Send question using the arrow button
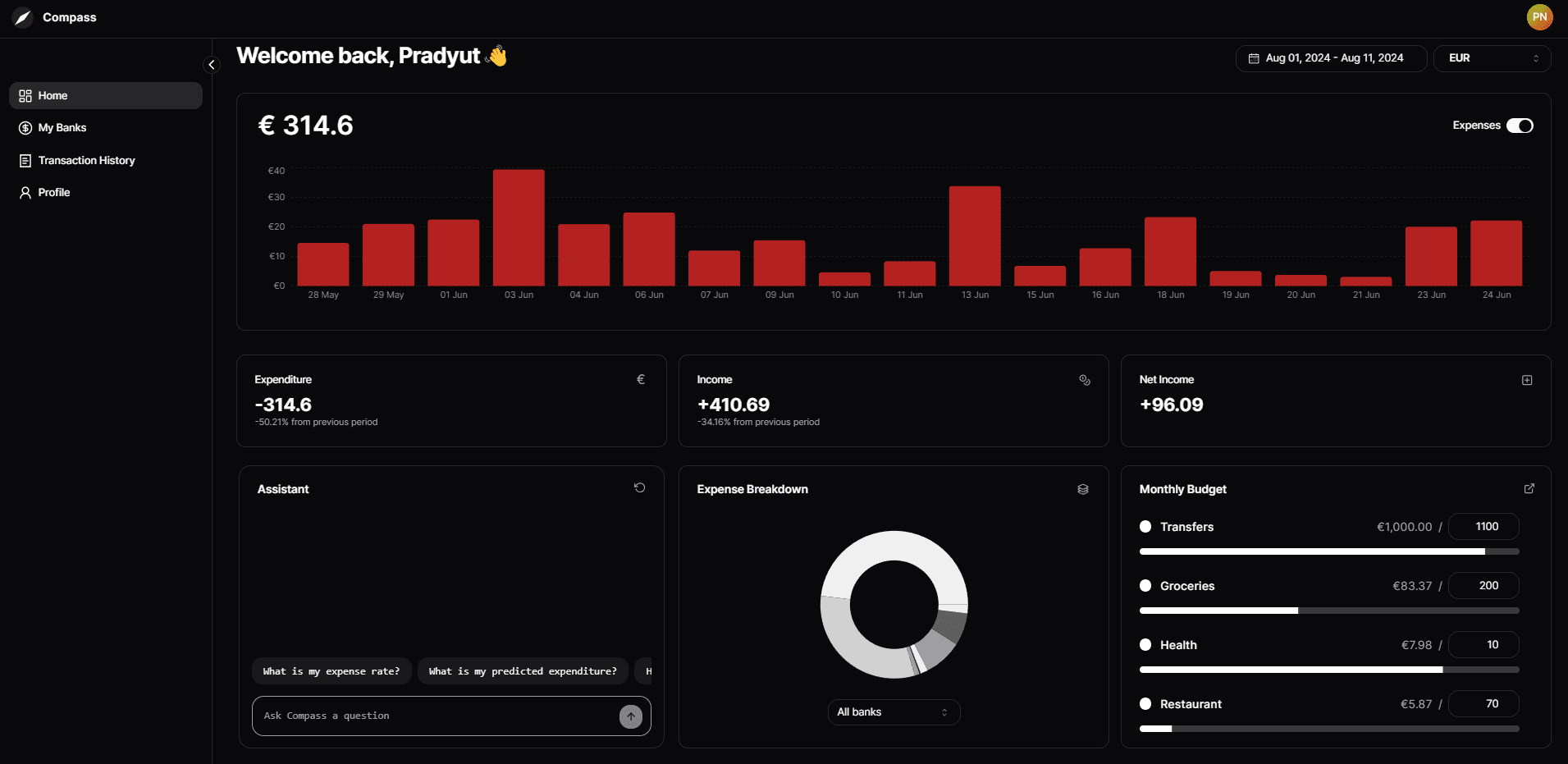1568x764 pixels. (x=630, y=716)
